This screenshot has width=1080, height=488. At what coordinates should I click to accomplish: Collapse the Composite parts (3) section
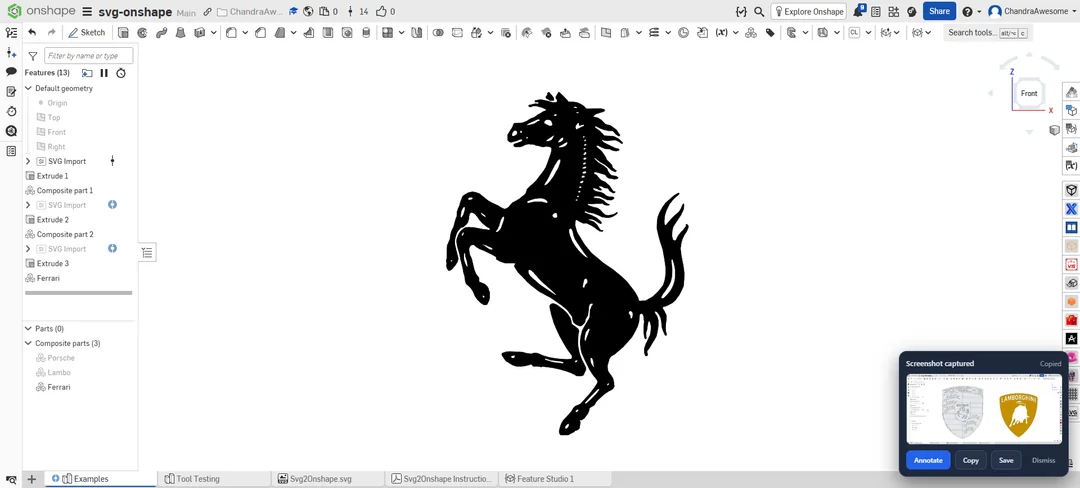click(29, 343)
